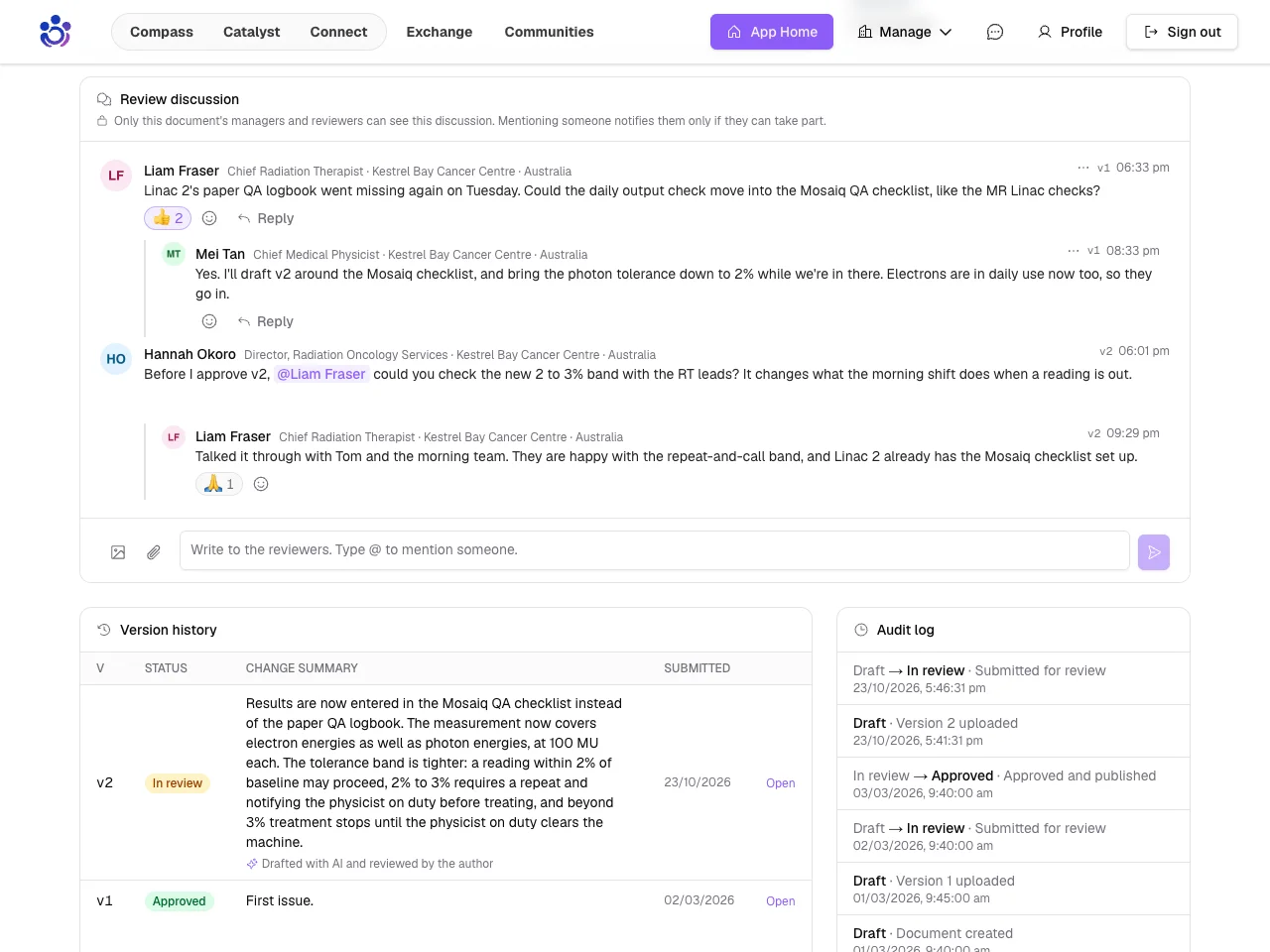Viewport: 1270px width, 952px height.
Task: Reply to Mei Tan's comment
Action: point(266,321)
